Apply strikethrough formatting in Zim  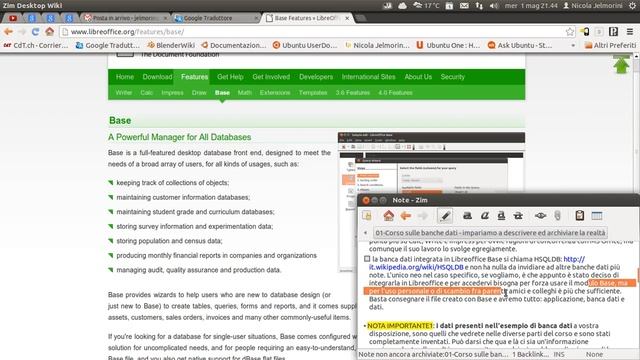pyautogui.click(x=518, y=216)
